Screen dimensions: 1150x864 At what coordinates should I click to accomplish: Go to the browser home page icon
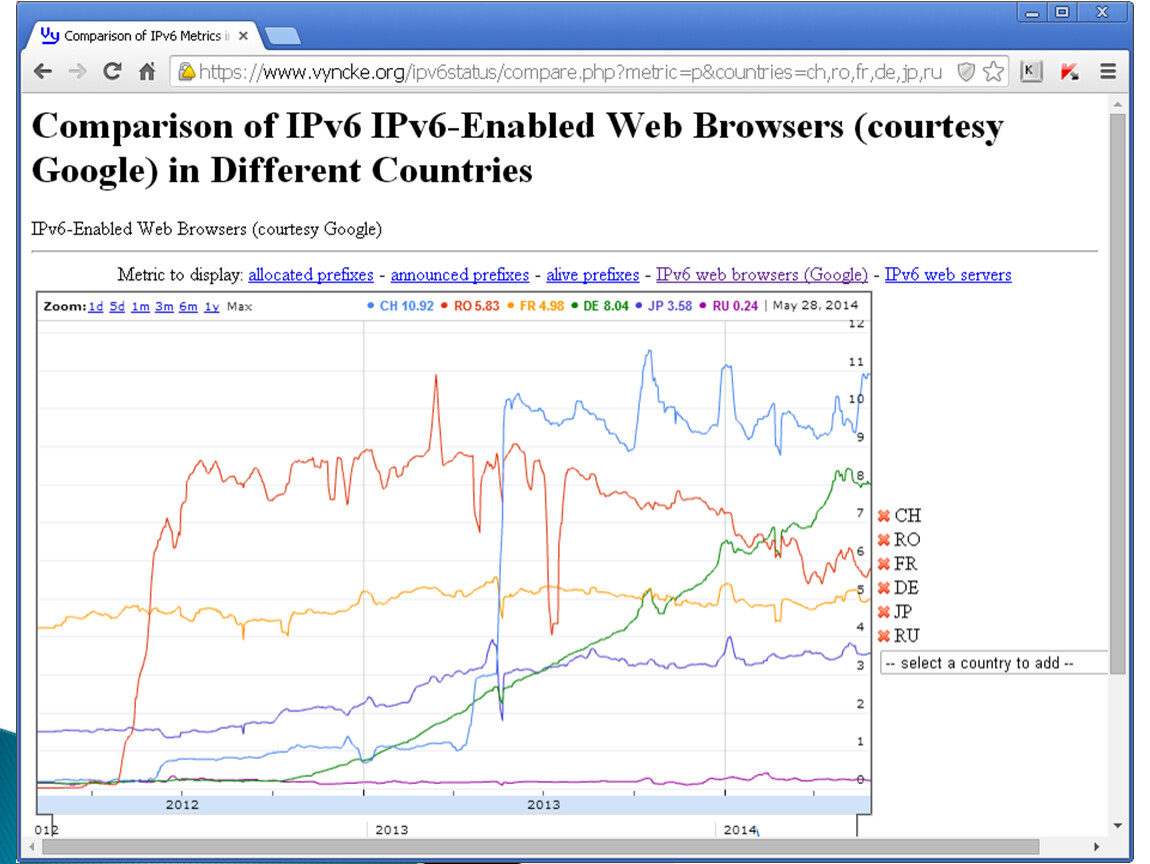pos(147,71)
